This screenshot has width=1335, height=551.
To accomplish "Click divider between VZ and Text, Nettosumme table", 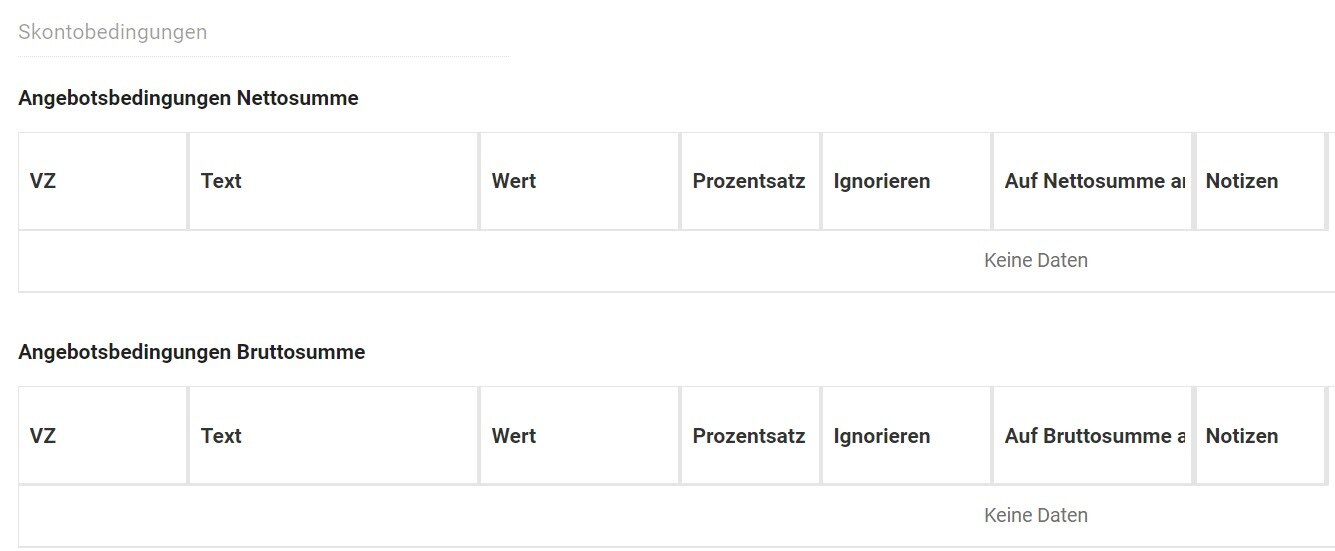I will 188,181.
